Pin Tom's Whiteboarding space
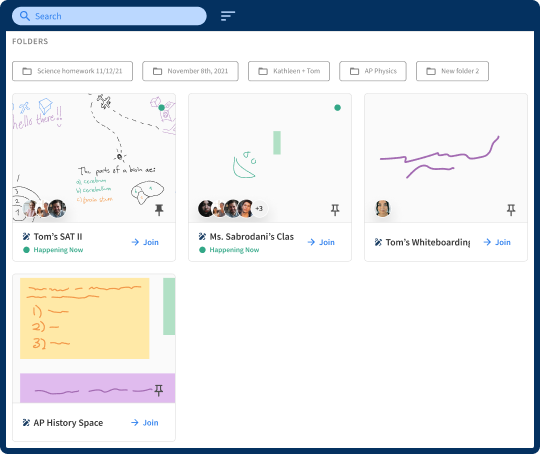 coord(511,210)
